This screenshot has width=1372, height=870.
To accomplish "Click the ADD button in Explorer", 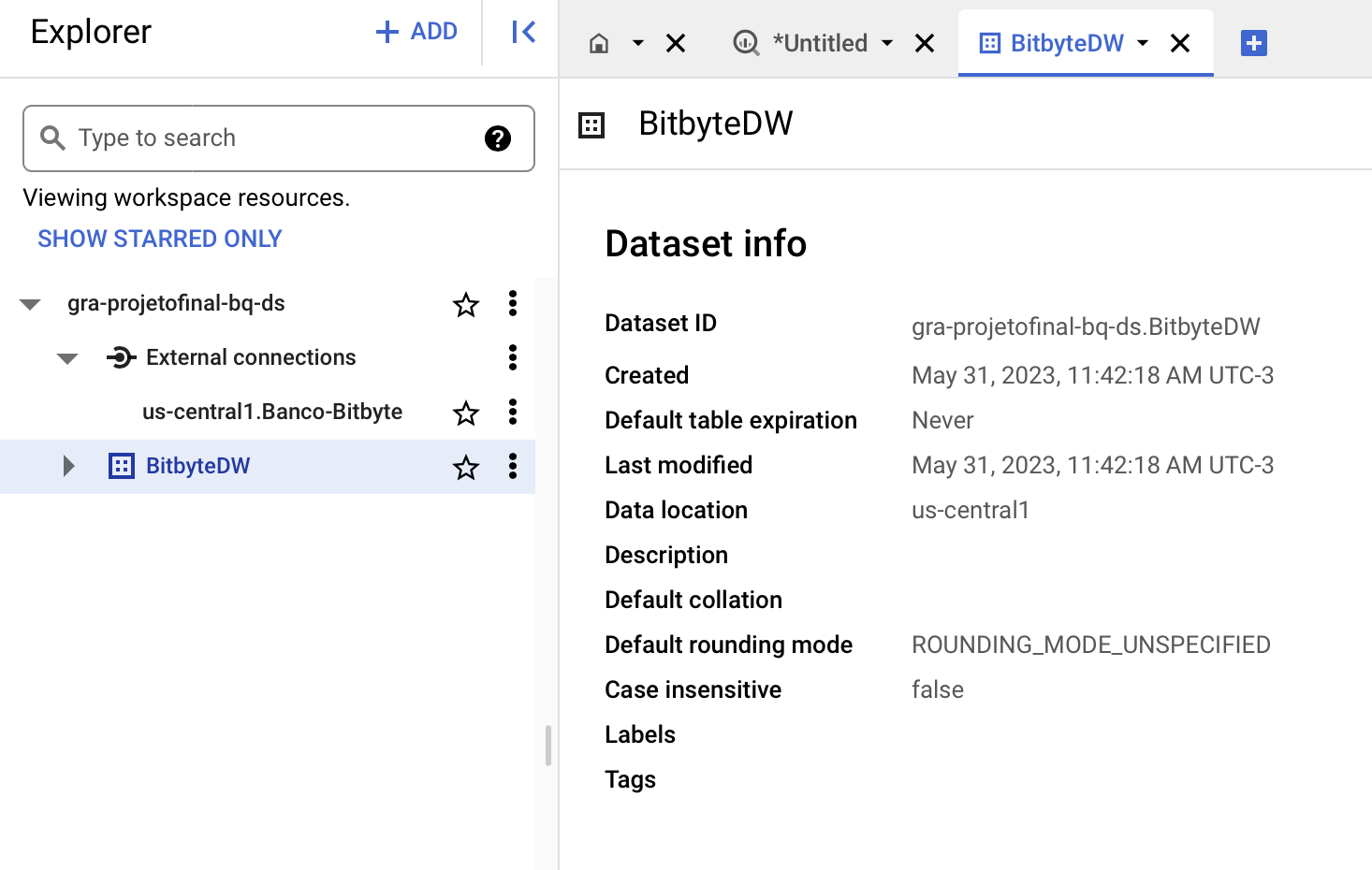I will pos(416,32).
